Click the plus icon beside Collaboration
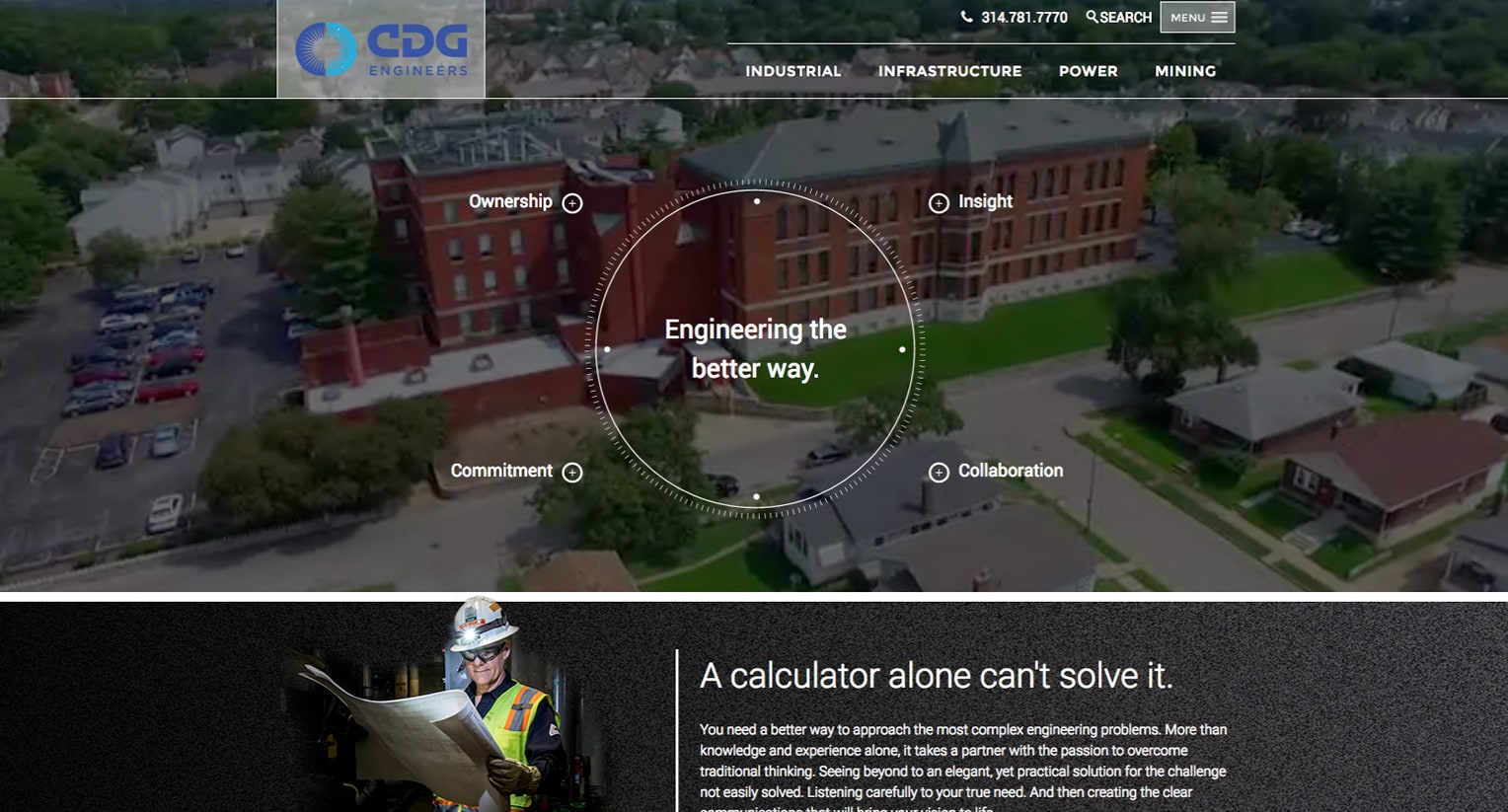Viewport: 1508px width, 812px height. point(939,473)
